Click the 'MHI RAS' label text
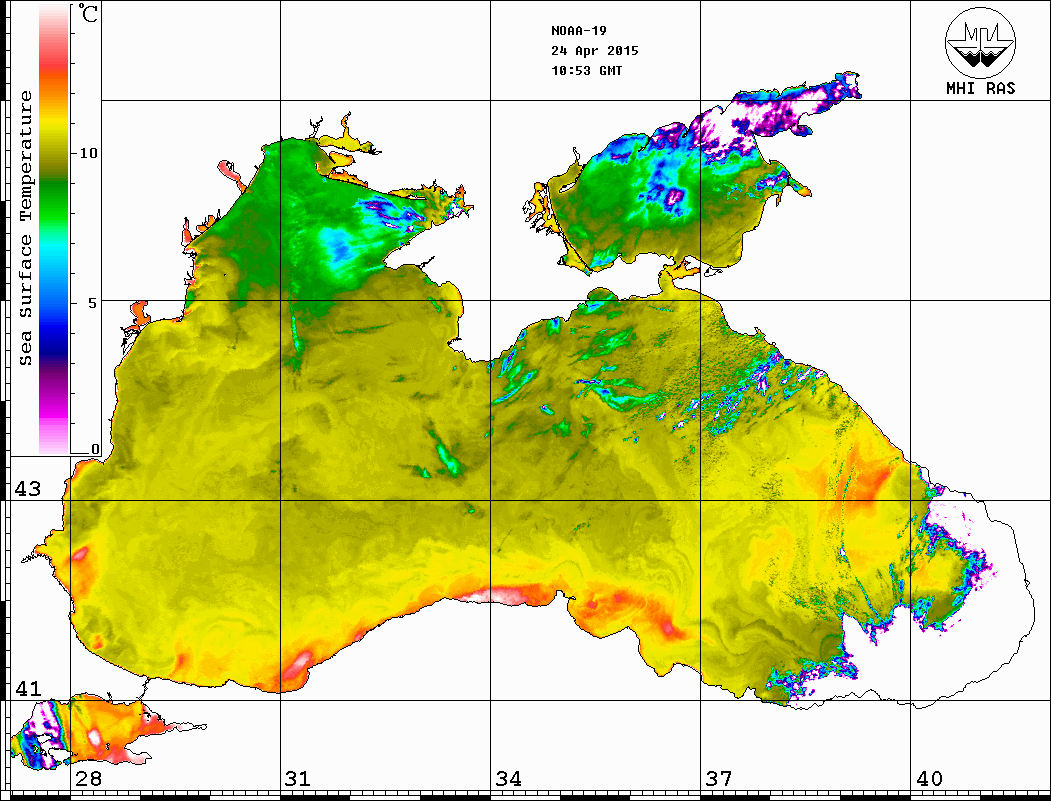This screenshot has width=1051, height=801. (980, 88)
